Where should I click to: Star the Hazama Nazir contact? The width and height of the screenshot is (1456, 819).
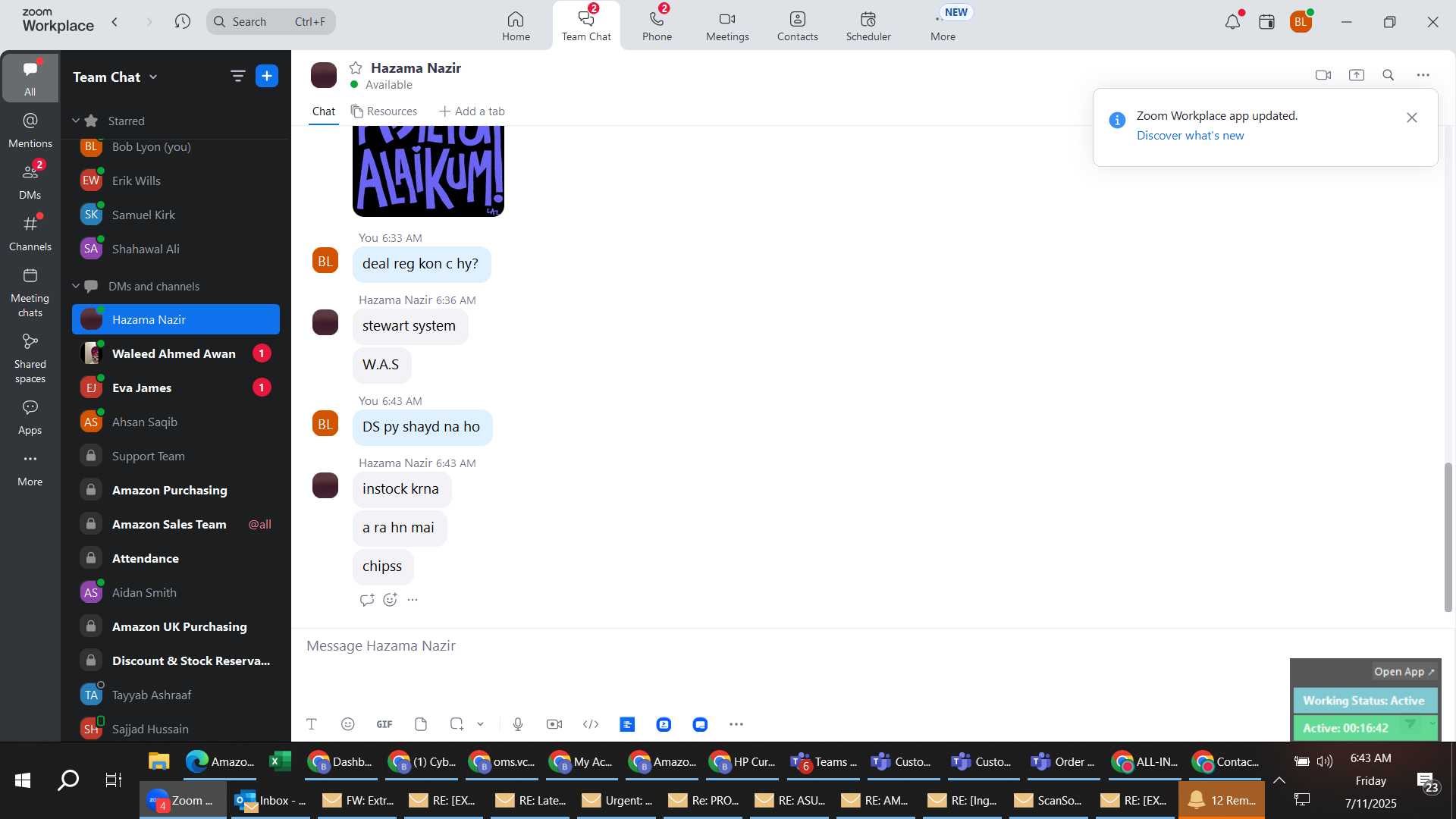pyautogui.click(x=356, y=68)
